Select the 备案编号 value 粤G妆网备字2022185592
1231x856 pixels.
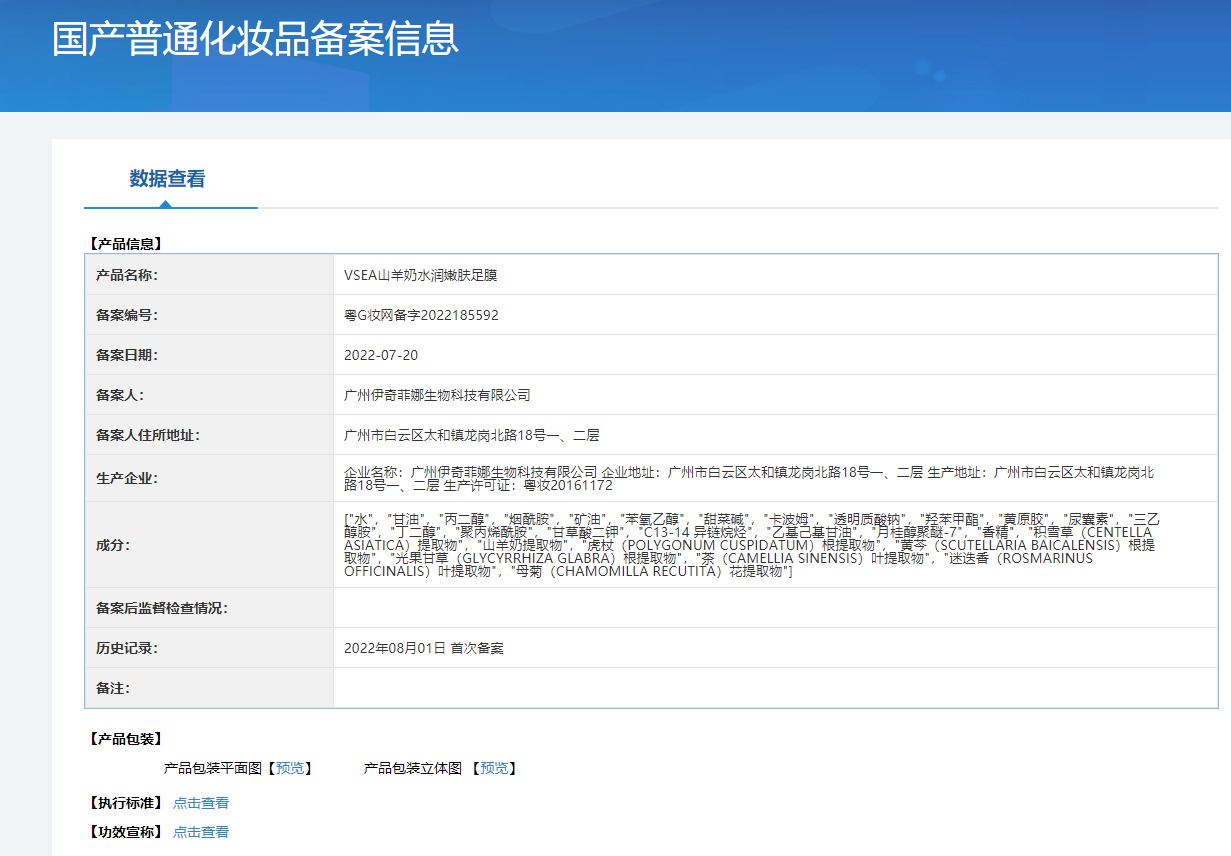(x=421, y=315)
